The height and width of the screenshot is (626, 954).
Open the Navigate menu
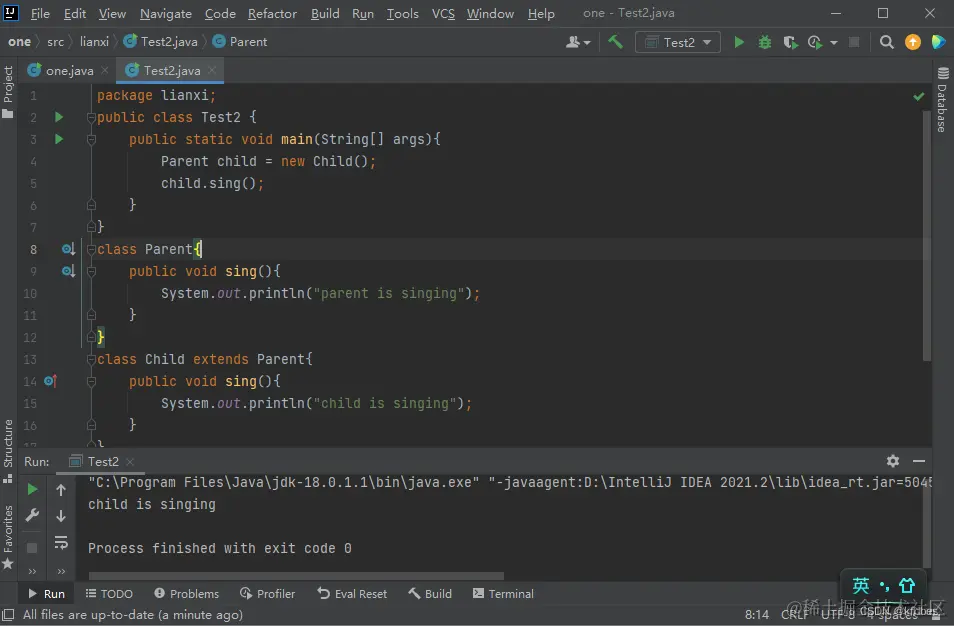165,13
